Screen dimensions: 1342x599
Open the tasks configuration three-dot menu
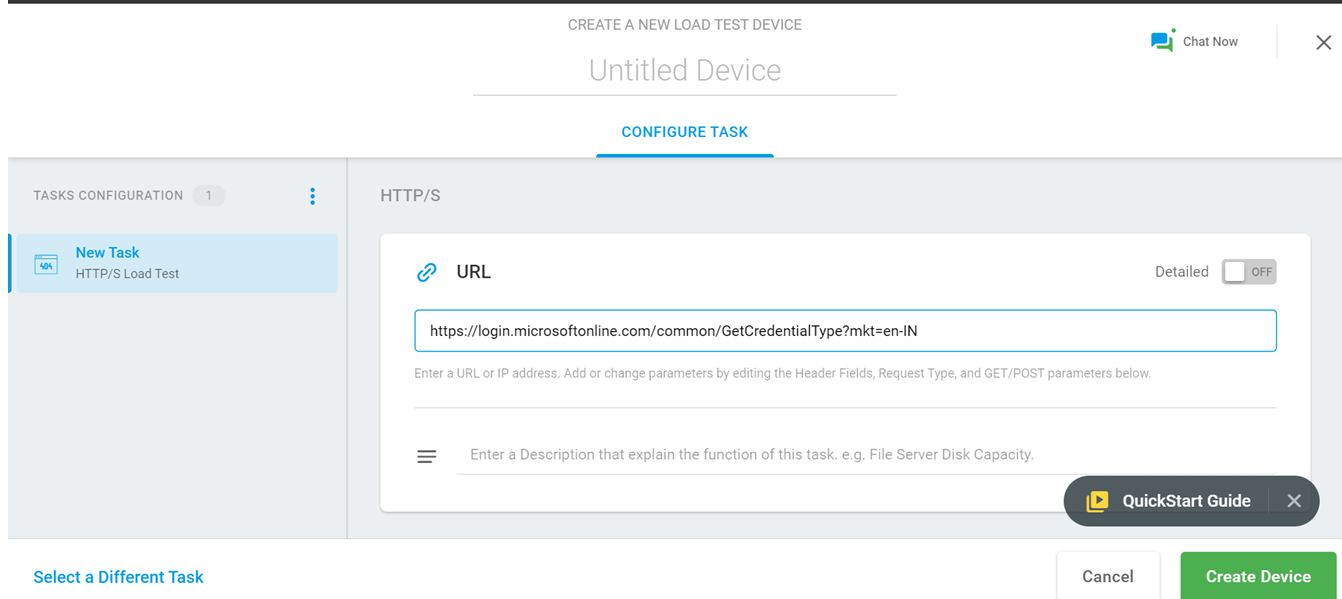[x=312, y=196]
